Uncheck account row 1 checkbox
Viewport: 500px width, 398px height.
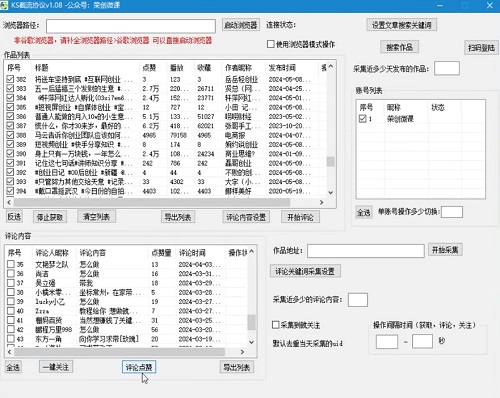click(363, 119)
